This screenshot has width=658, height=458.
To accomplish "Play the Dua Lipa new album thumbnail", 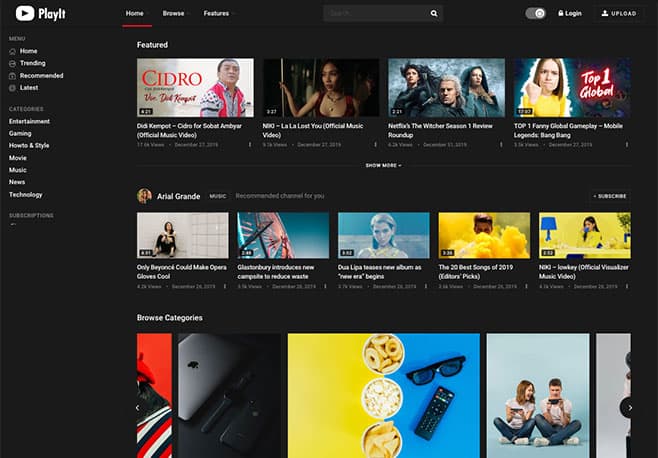I will [384, 235].
